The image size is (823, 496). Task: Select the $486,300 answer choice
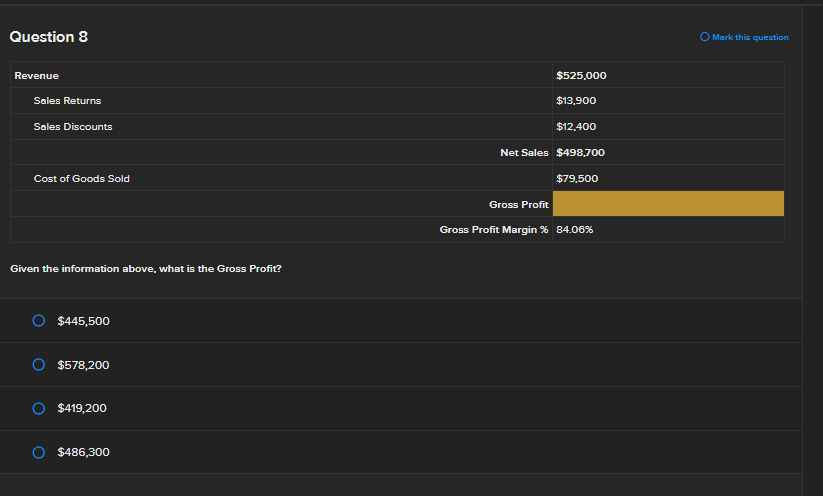(38, 452)
